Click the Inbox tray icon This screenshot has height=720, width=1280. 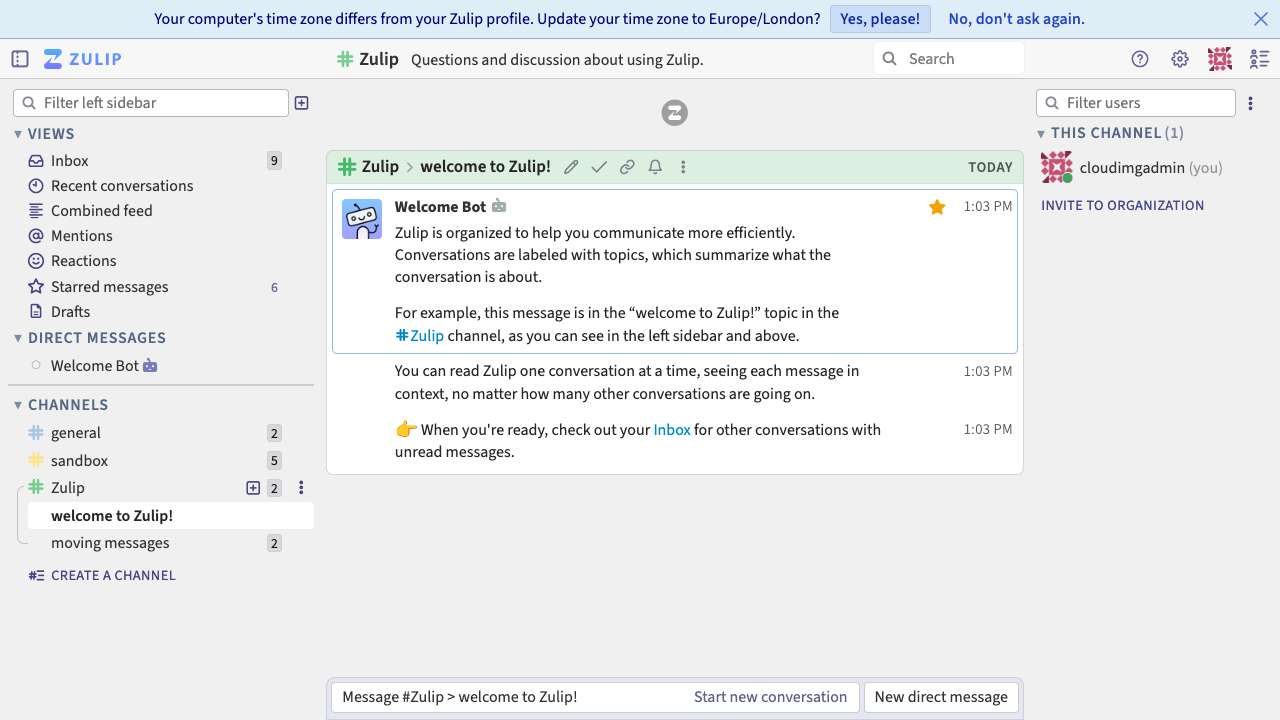point(36,161)
